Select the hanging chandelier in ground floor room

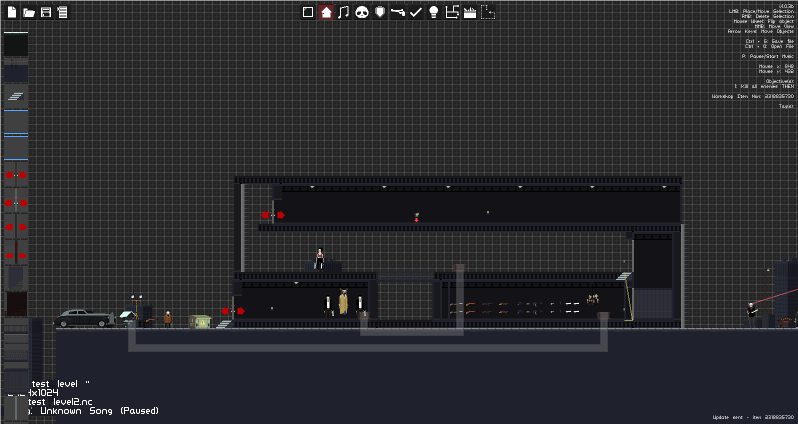(592, 298)
